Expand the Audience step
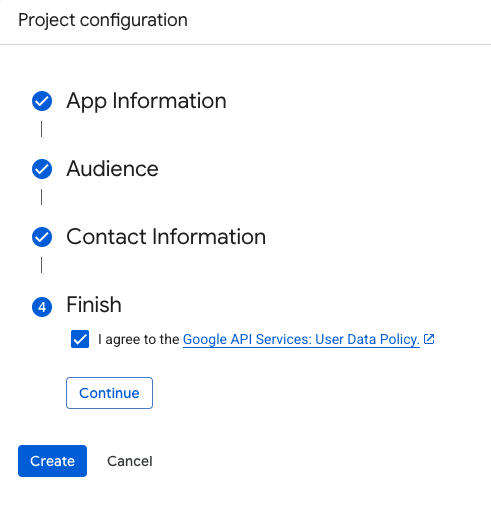The image size is (491, 506). [112, 169]
